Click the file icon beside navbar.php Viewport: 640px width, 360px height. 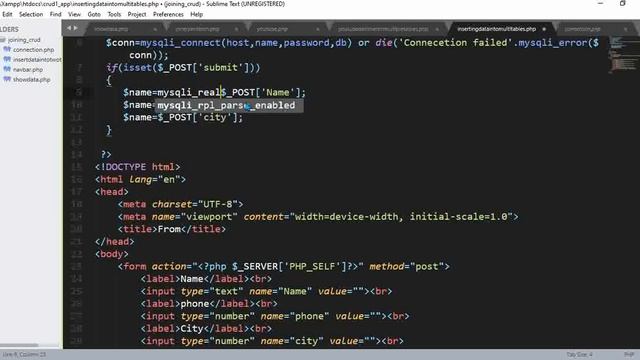[7, 69]
